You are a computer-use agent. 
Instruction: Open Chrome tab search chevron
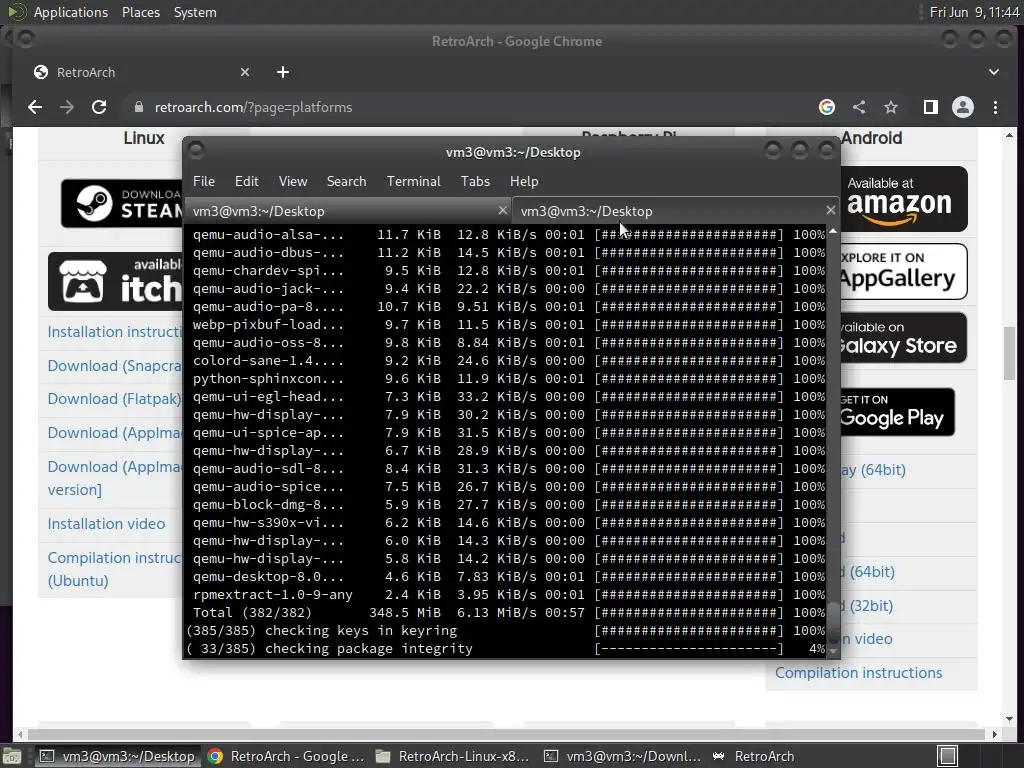point(993,72)
